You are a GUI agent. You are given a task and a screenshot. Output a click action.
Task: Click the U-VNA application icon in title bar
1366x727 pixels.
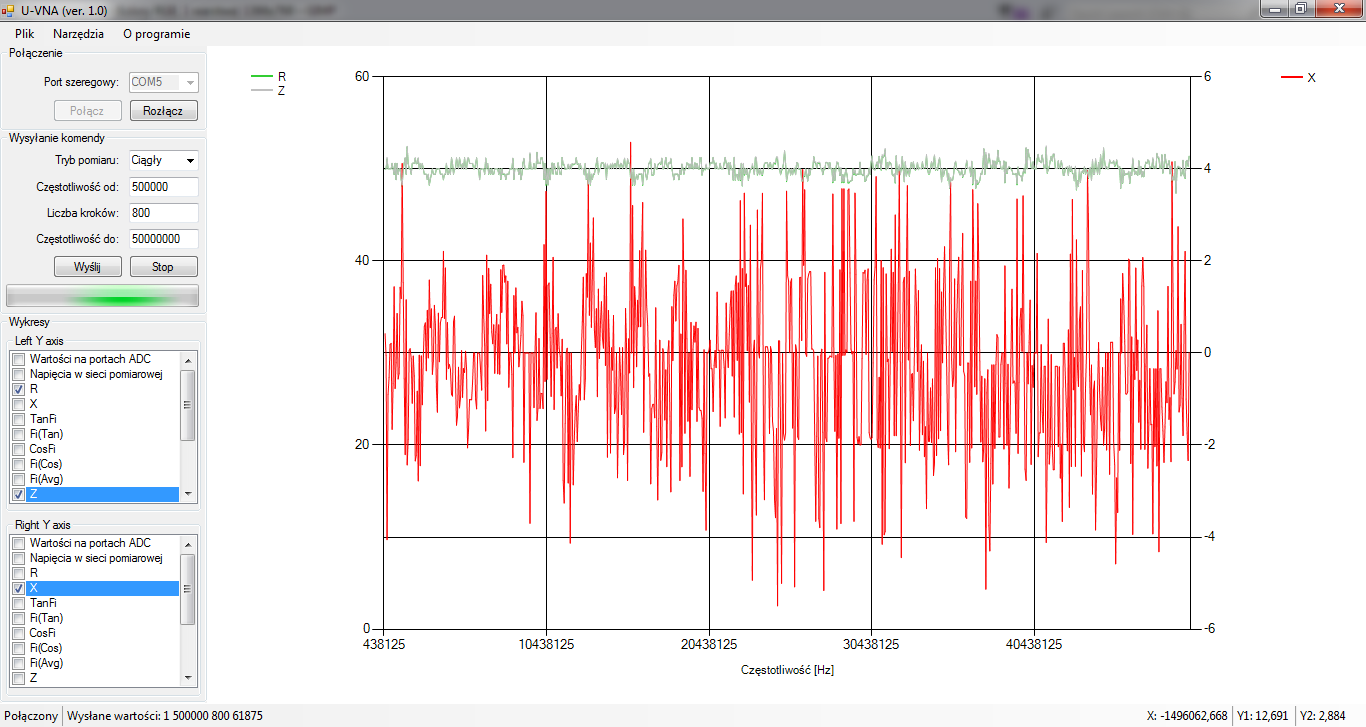8,9
